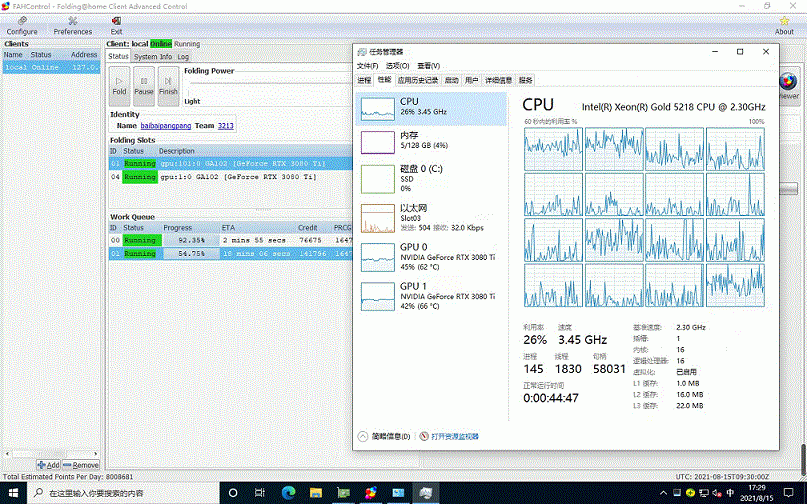The width and height of the screenshot is (807, 504).
Task: Expand hidden tray icons chevron
Action: coord(663,493)
